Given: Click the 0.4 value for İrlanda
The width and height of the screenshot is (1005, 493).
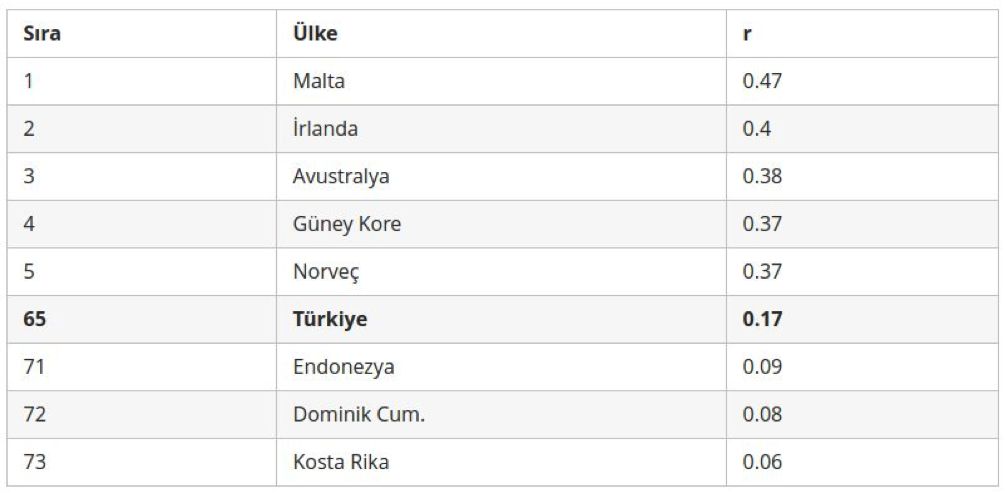Looking at the screenshot, I should click(x=757, y=129).
